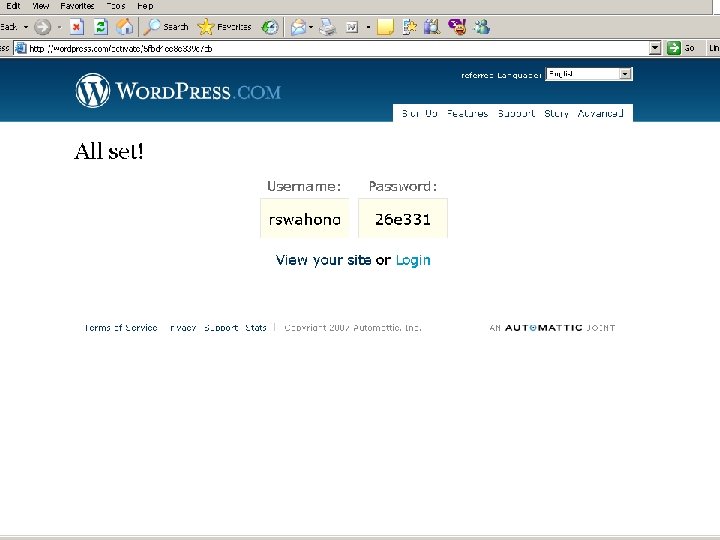
Task: Click the Edit with Word icon
Action: pyautogui.click(x=352, y=28)
